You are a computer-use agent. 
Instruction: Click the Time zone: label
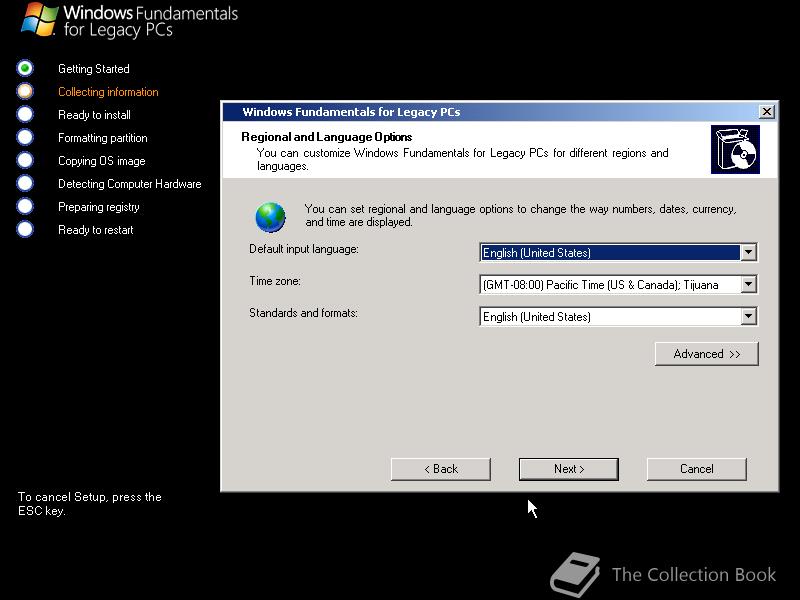pos(274,281)
